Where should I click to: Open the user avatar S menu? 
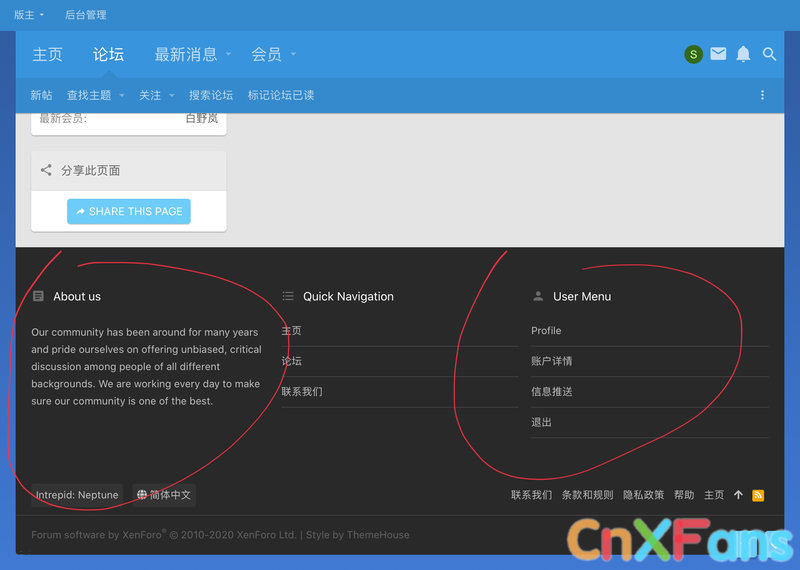click(x=693, y=54)
